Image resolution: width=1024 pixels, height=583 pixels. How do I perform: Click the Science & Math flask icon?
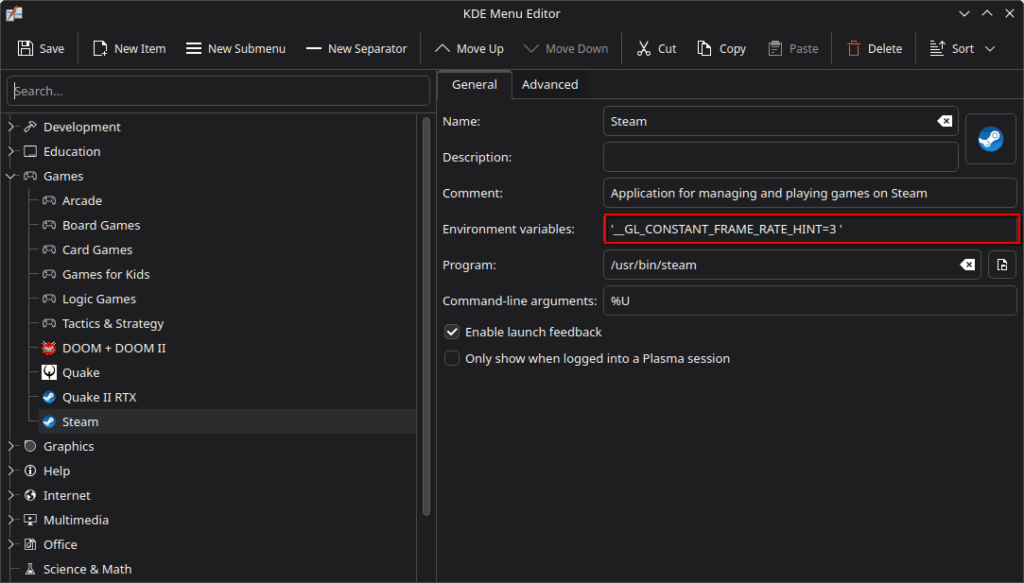[x=30, y=569]
